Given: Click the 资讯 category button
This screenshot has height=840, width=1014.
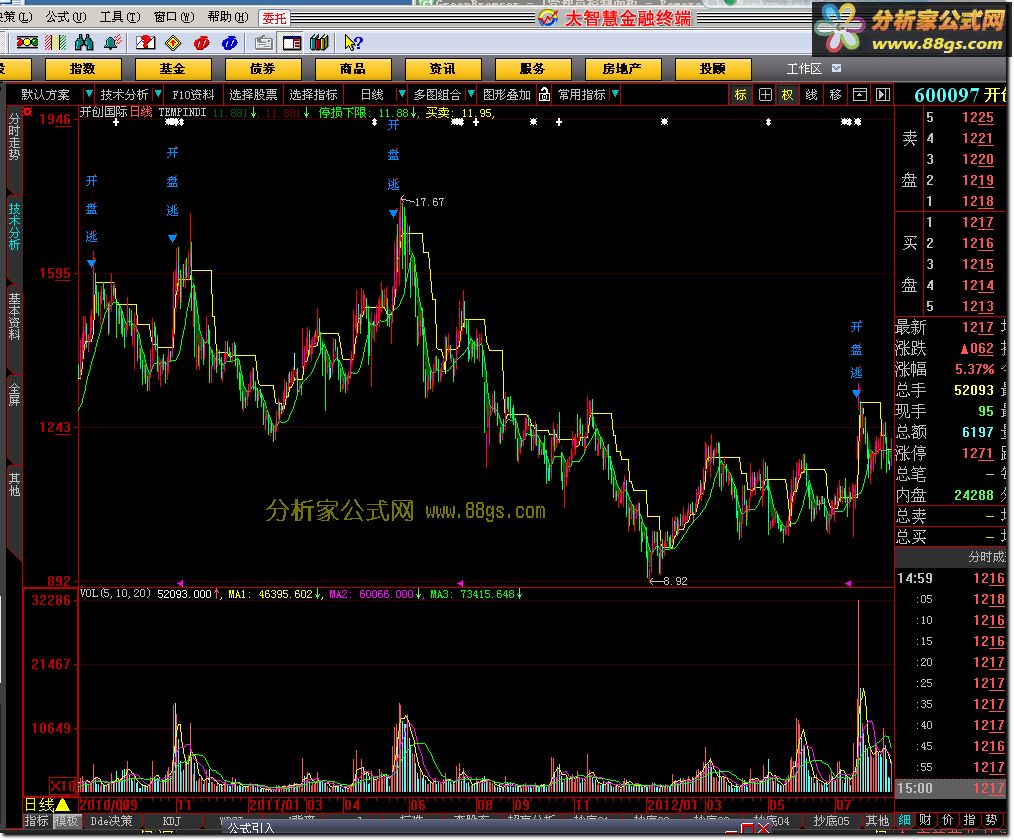Looking at the screenshot, I should (x=442, y=69).
